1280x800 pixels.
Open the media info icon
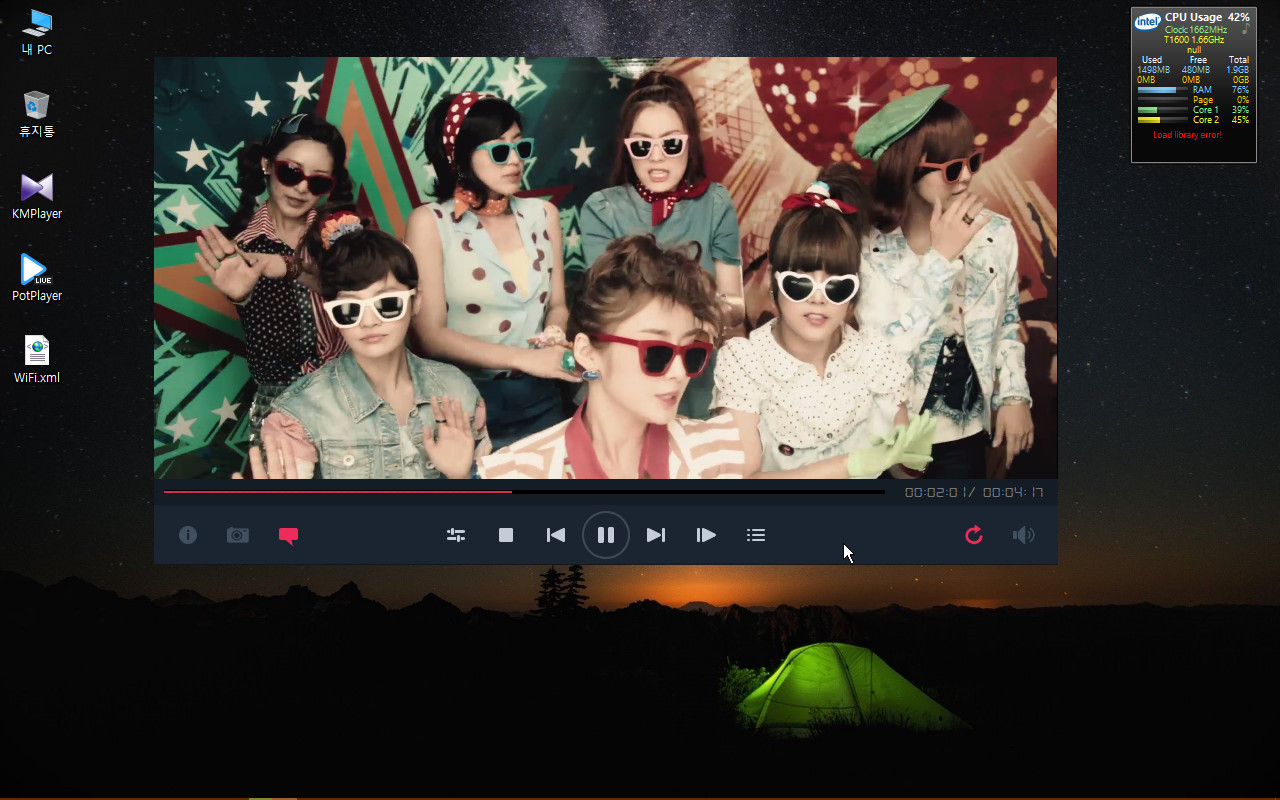tap(188, 535)
